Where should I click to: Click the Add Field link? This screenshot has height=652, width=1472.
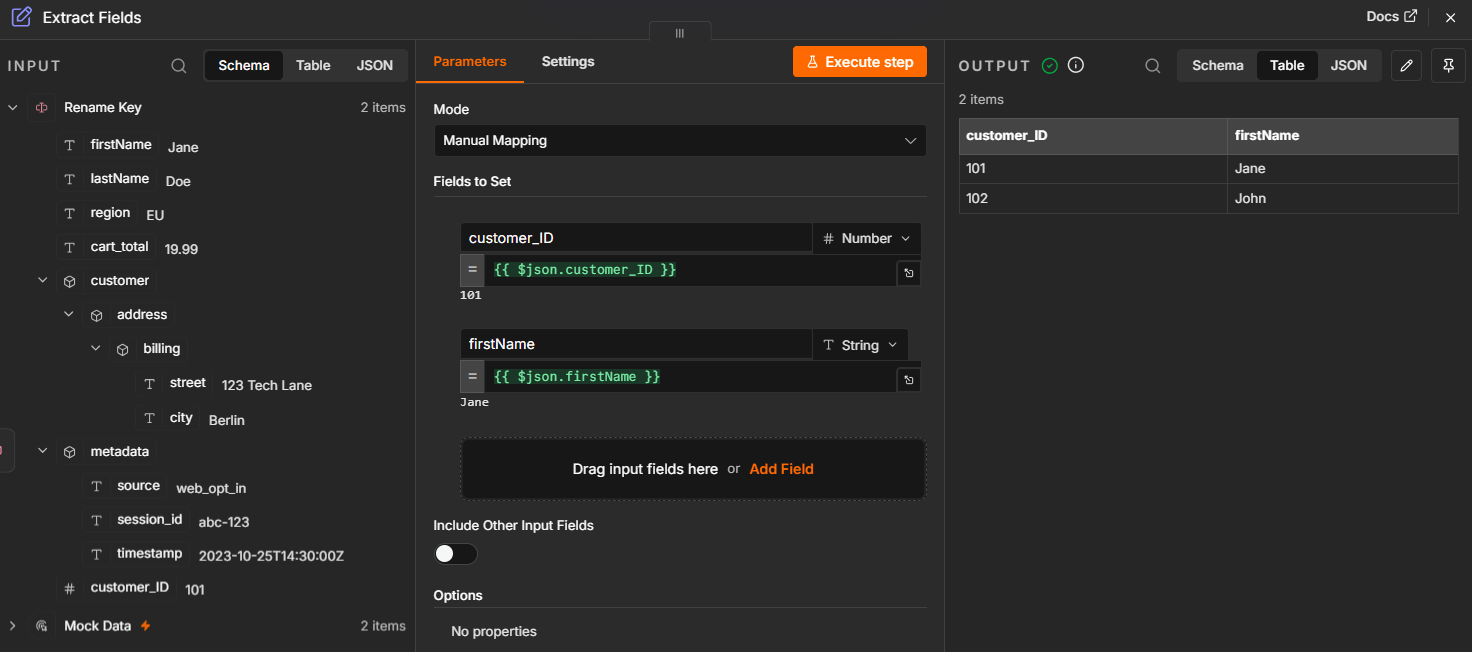[x=781, y=469]
